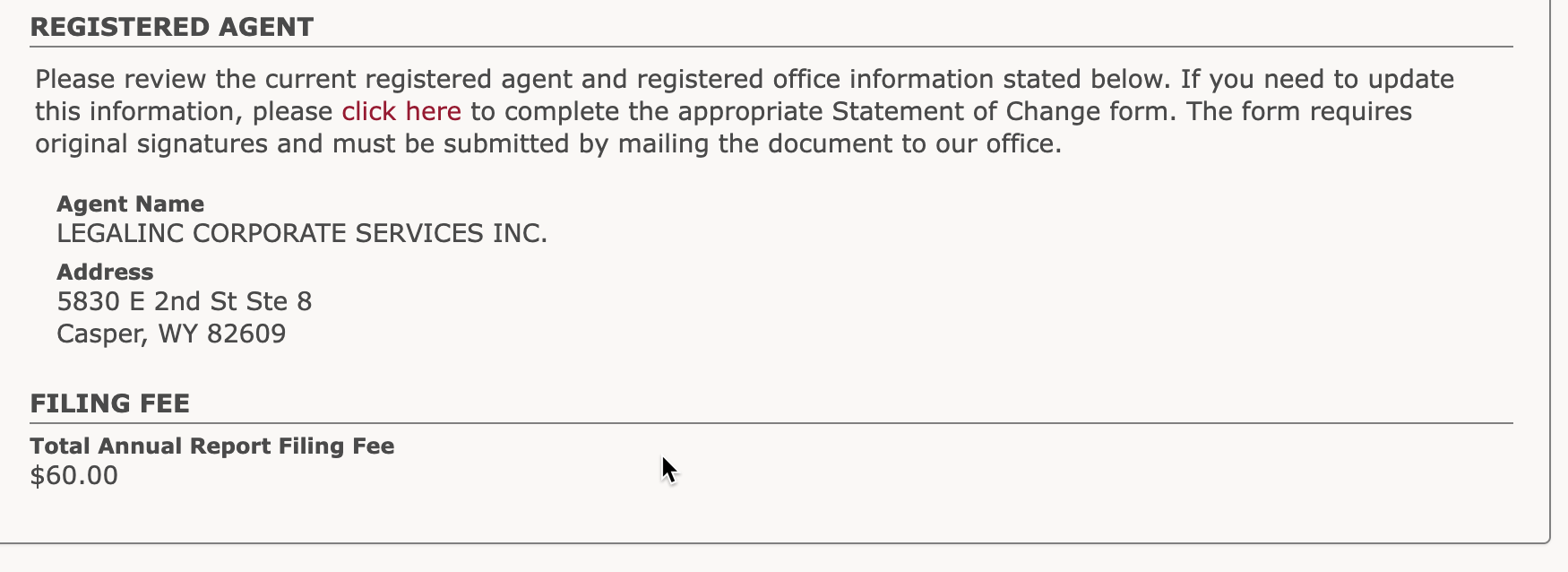Click the "Agent Name" field label
Image resolution: width=1568 pixels, height=572 pixels.
click(130, 204)
